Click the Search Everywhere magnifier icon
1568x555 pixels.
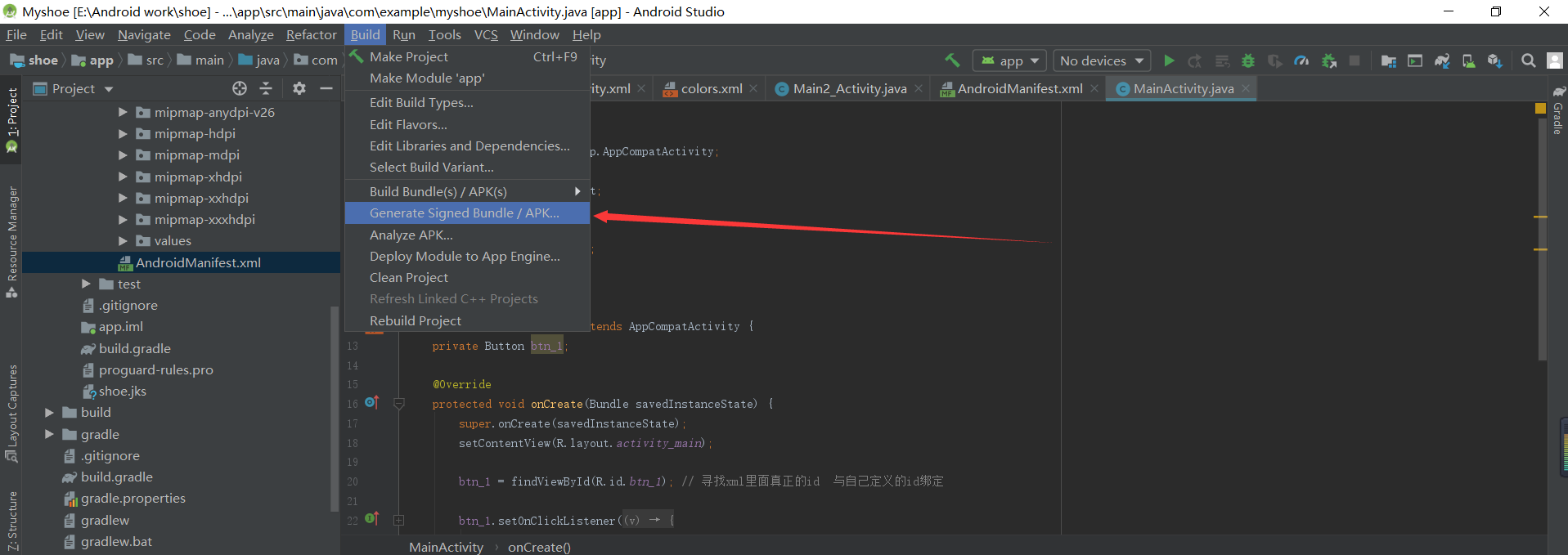point(1528,60)
